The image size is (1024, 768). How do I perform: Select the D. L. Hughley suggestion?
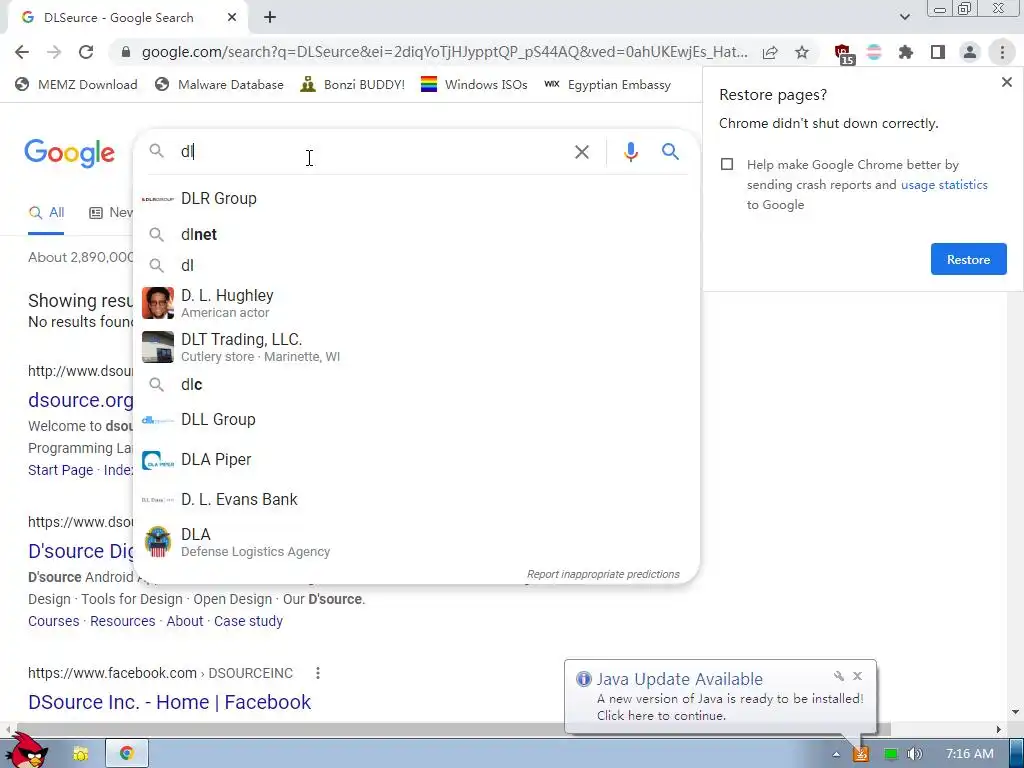click(416, 303)
